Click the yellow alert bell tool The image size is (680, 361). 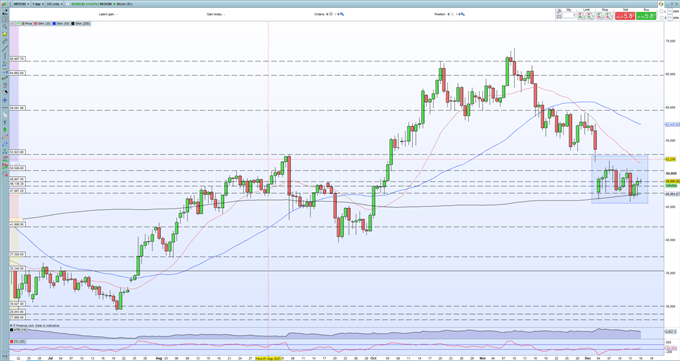pos(5,34)
